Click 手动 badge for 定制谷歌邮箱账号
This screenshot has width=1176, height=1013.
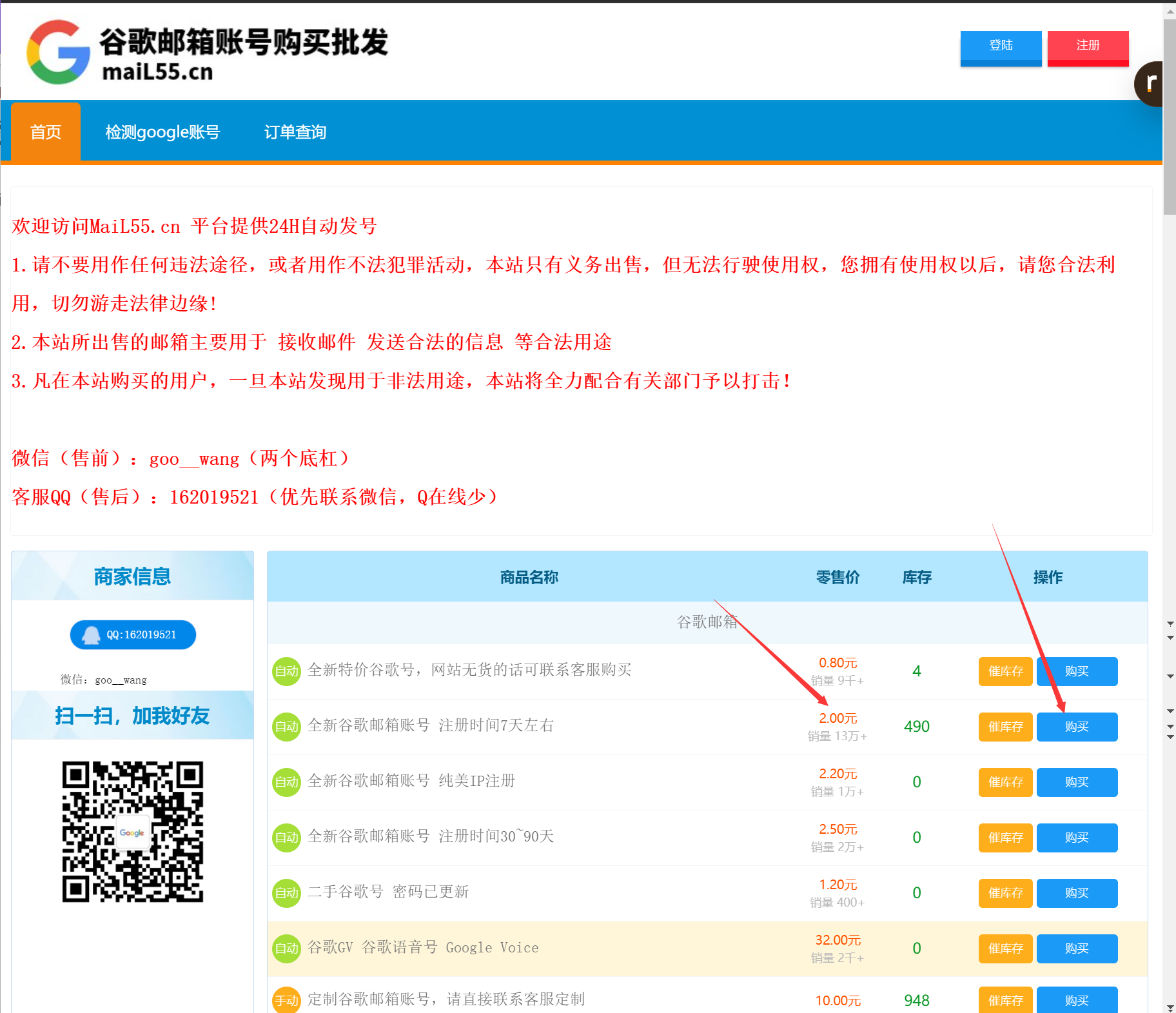tap(286, 1000)
